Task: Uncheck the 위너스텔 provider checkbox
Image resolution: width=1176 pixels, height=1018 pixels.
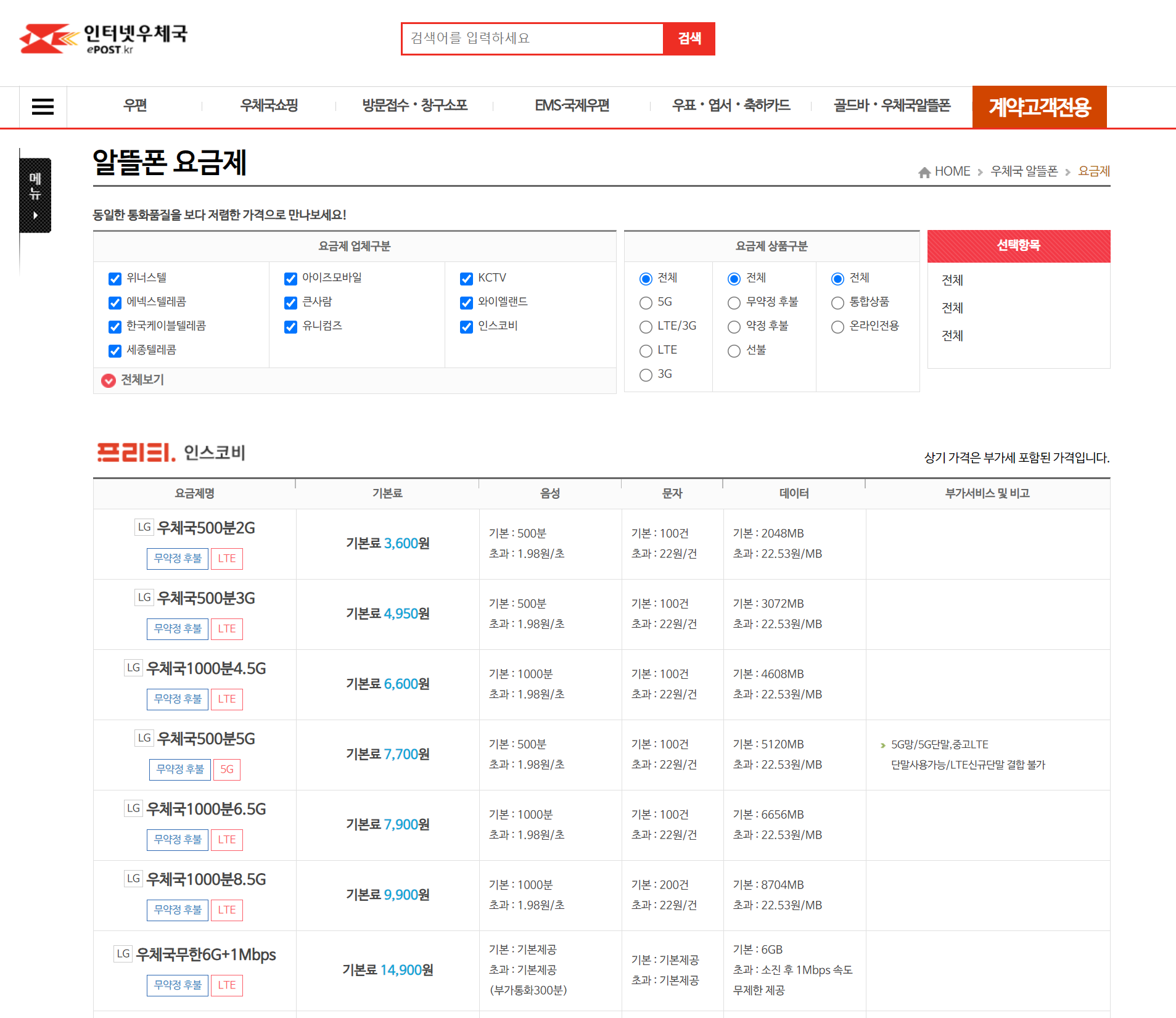Action: (x=115, y=278)
